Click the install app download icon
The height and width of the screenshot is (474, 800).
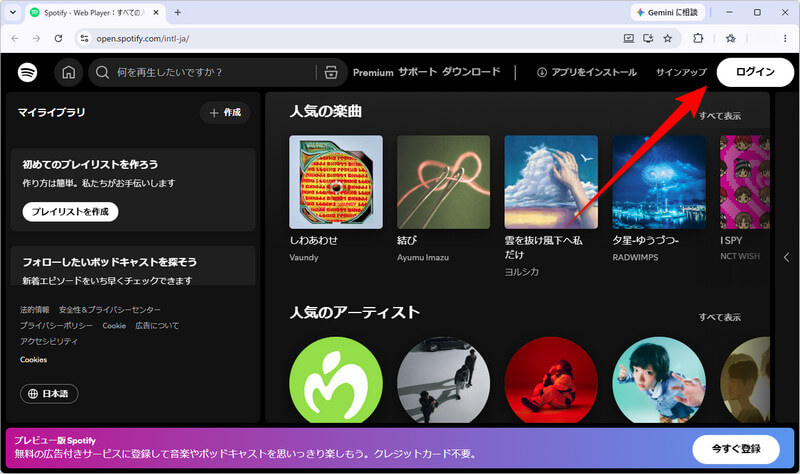tap(542, 72)
